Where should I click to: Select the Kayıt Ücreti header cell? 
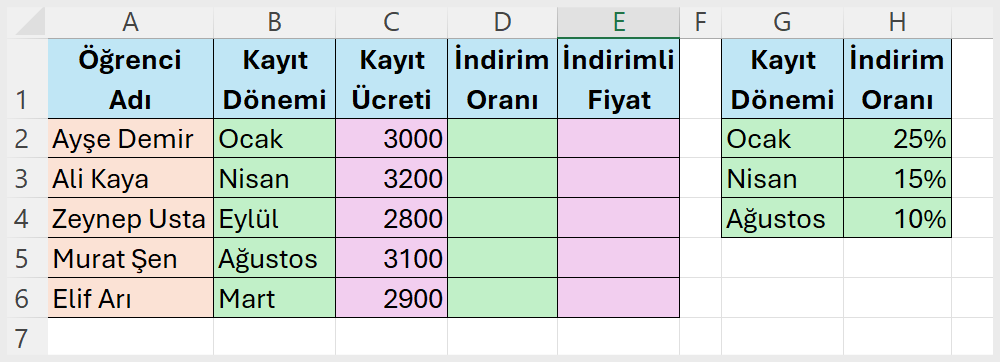tap(391, 78)
